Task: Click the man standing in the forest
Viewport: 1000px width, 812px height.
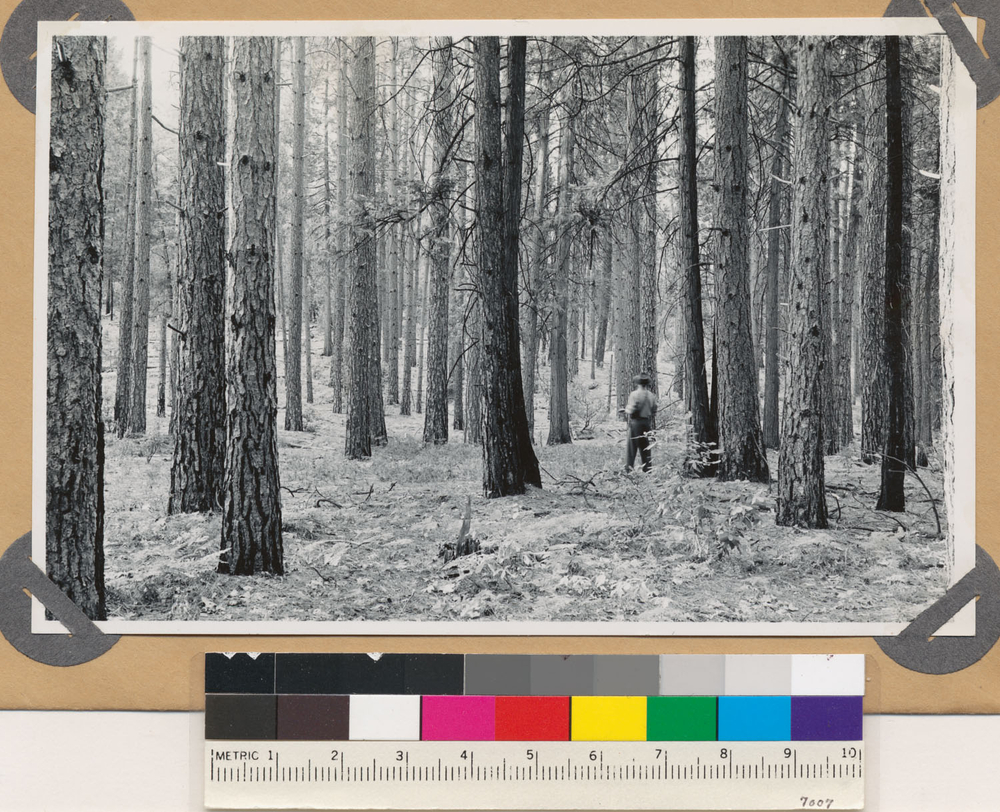Action: tap(639, 423)
